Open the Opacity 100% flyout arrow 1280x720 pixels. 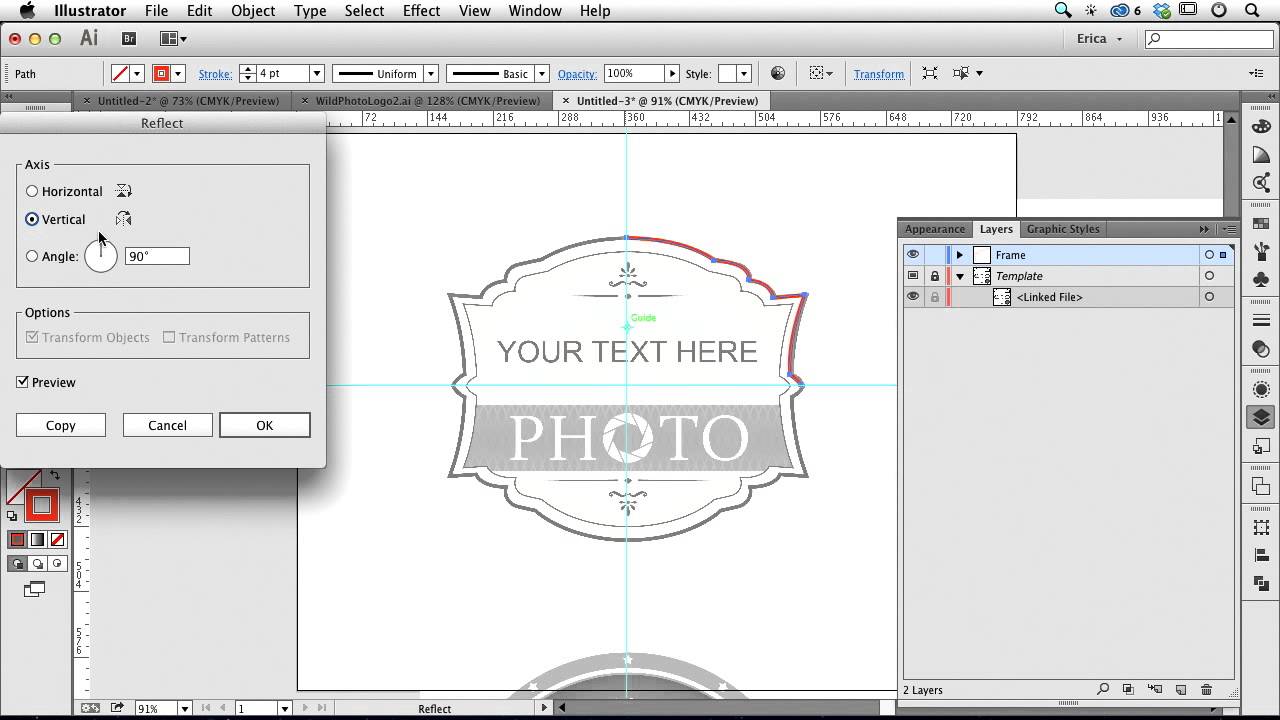coord(672,74)
